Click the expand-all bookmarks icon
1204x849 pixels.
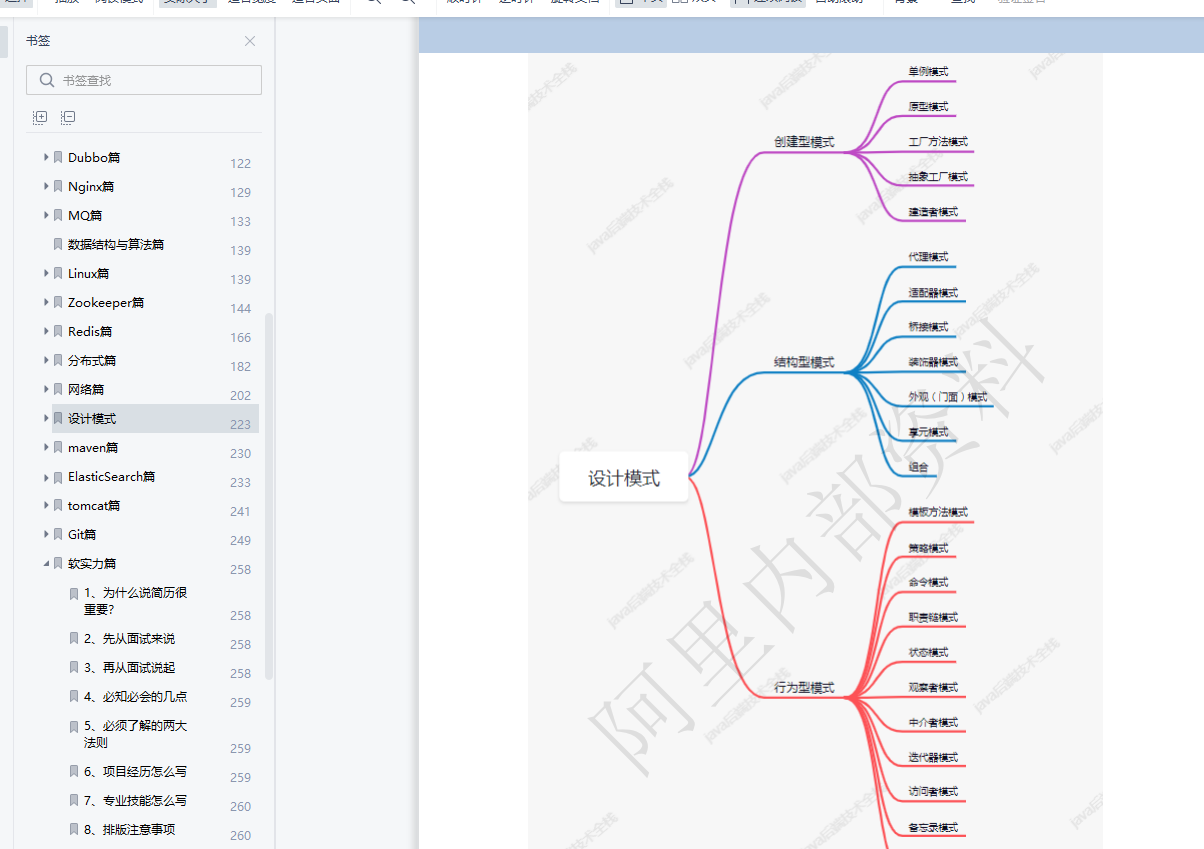click(40, 117)
